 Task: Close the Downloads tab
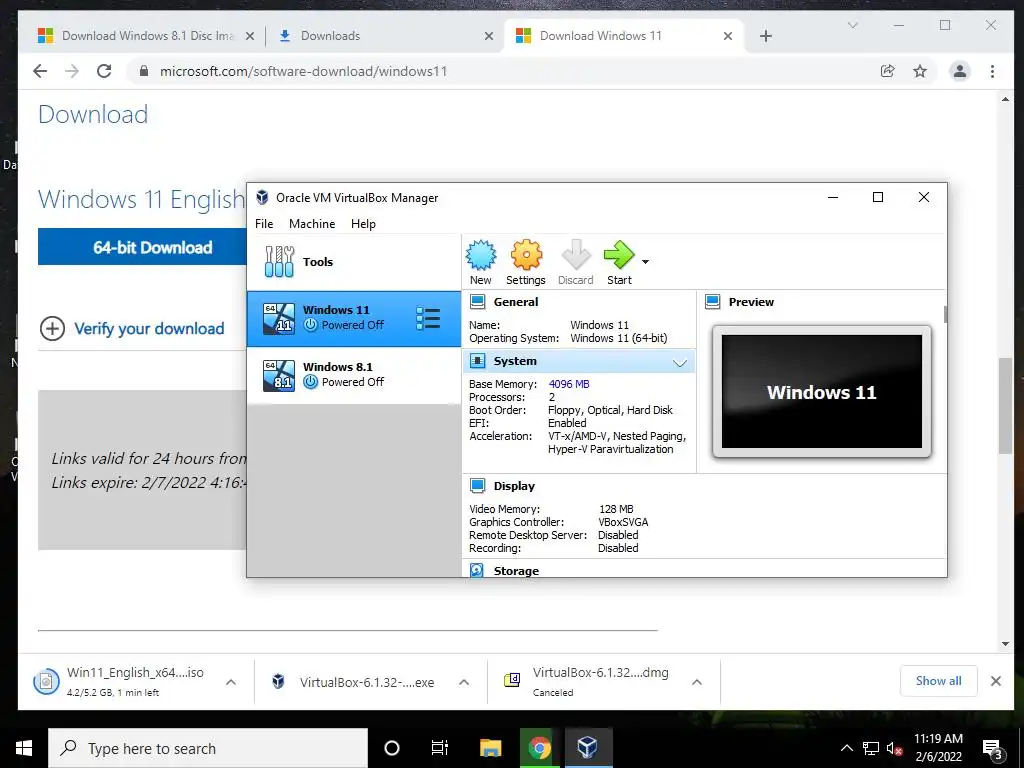click(x=488, y=37)
